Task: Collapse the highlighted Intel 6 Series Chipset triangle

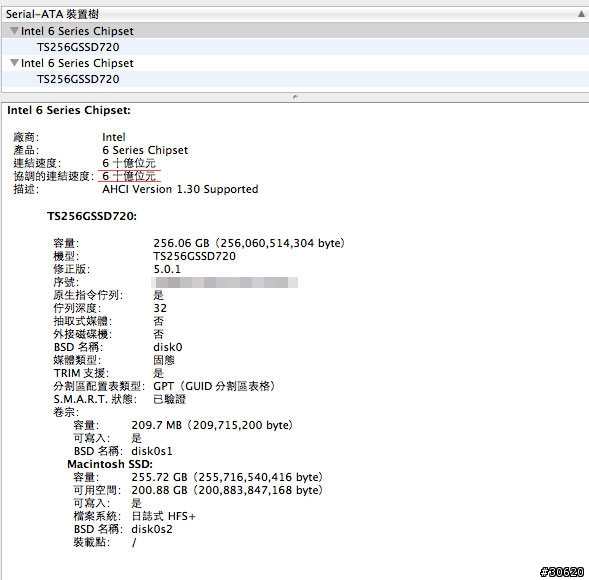Action: click(x=14, y=31)
